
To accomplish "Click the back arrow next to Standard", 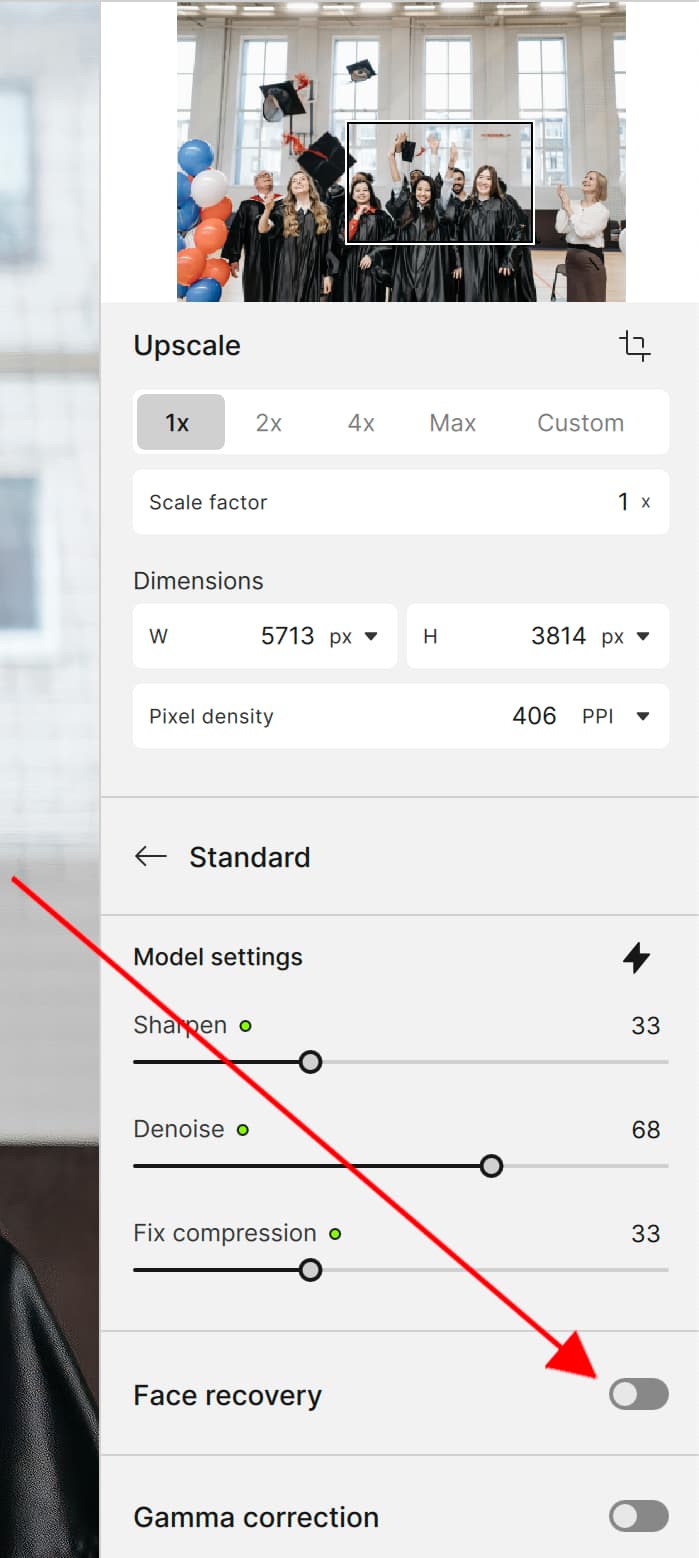I will [150, 857].
